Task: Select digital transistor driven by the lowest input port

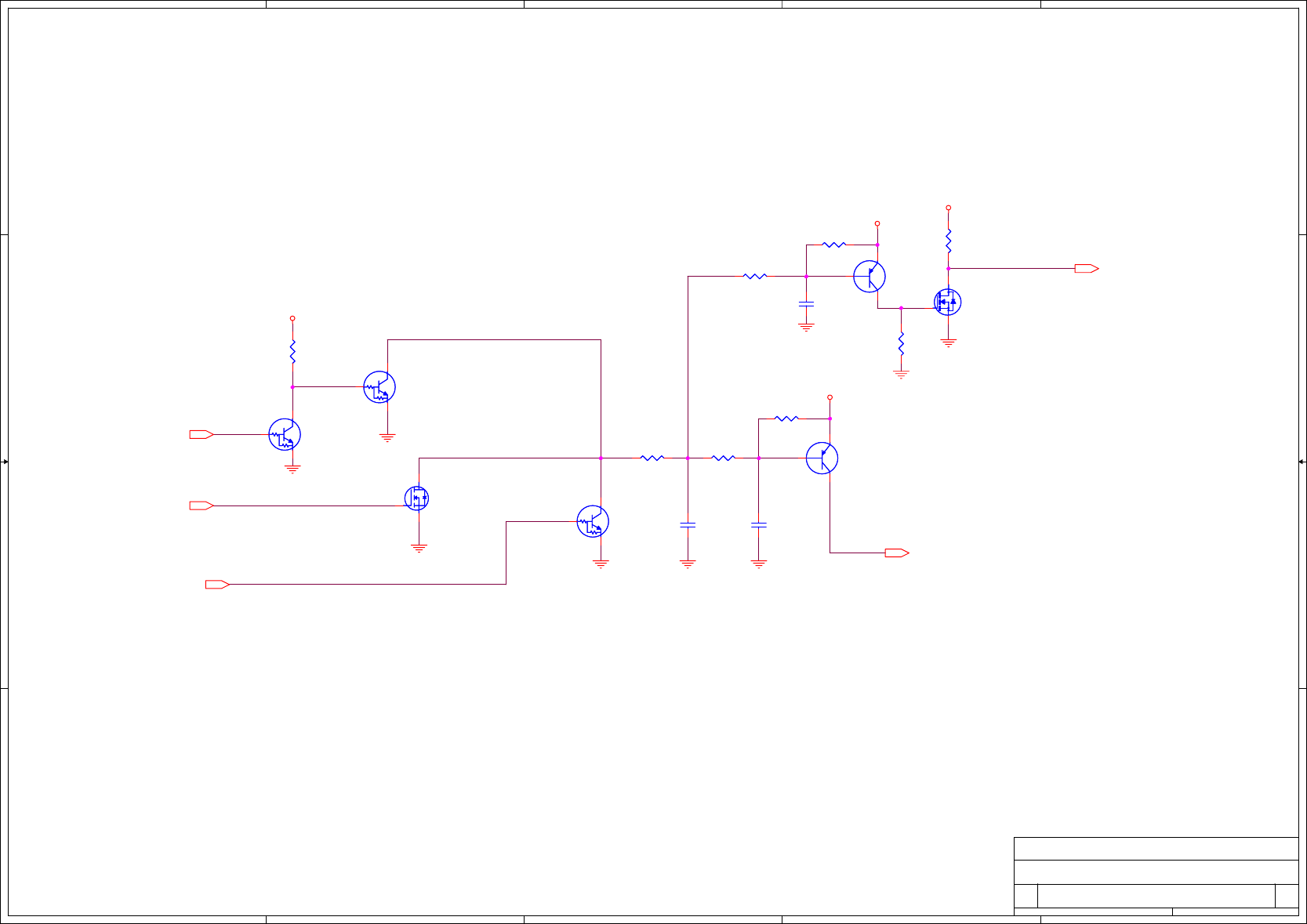Action: click(593, 521)
